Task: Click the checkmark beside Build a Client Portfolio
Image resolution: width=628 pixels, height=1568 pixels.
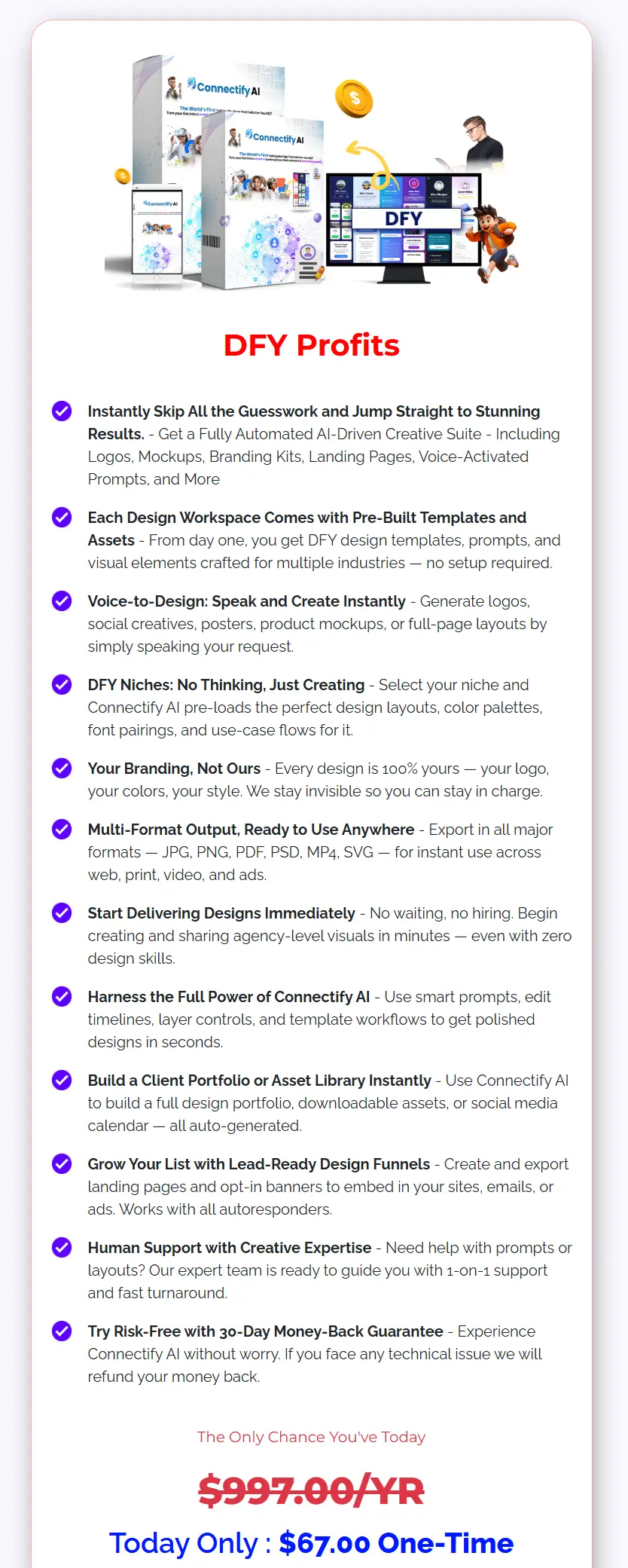Action: click(62, 1080)
